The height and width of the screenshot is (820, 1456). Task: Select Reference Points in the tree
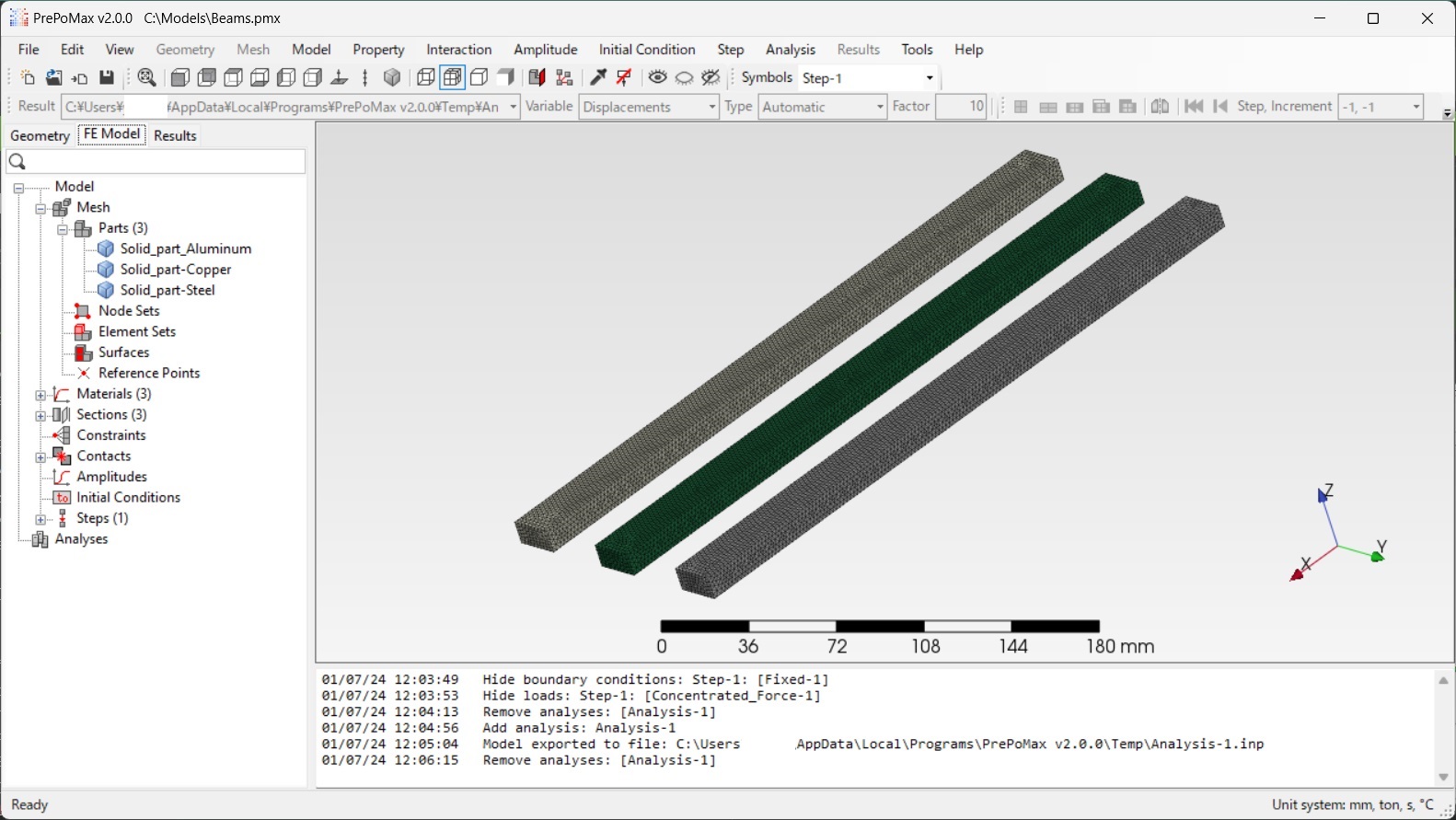coord(149,374)
